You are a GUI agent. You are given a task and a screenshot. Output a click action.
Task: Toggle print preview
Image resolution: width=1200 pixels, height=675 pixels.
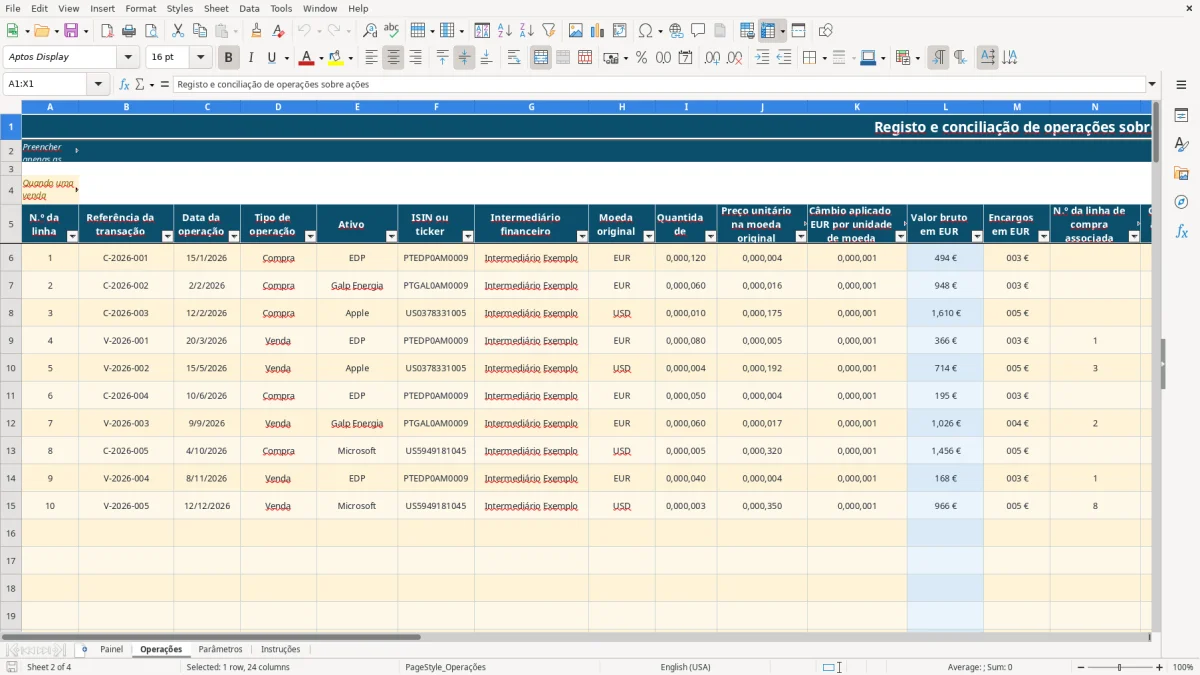[151, 31]
